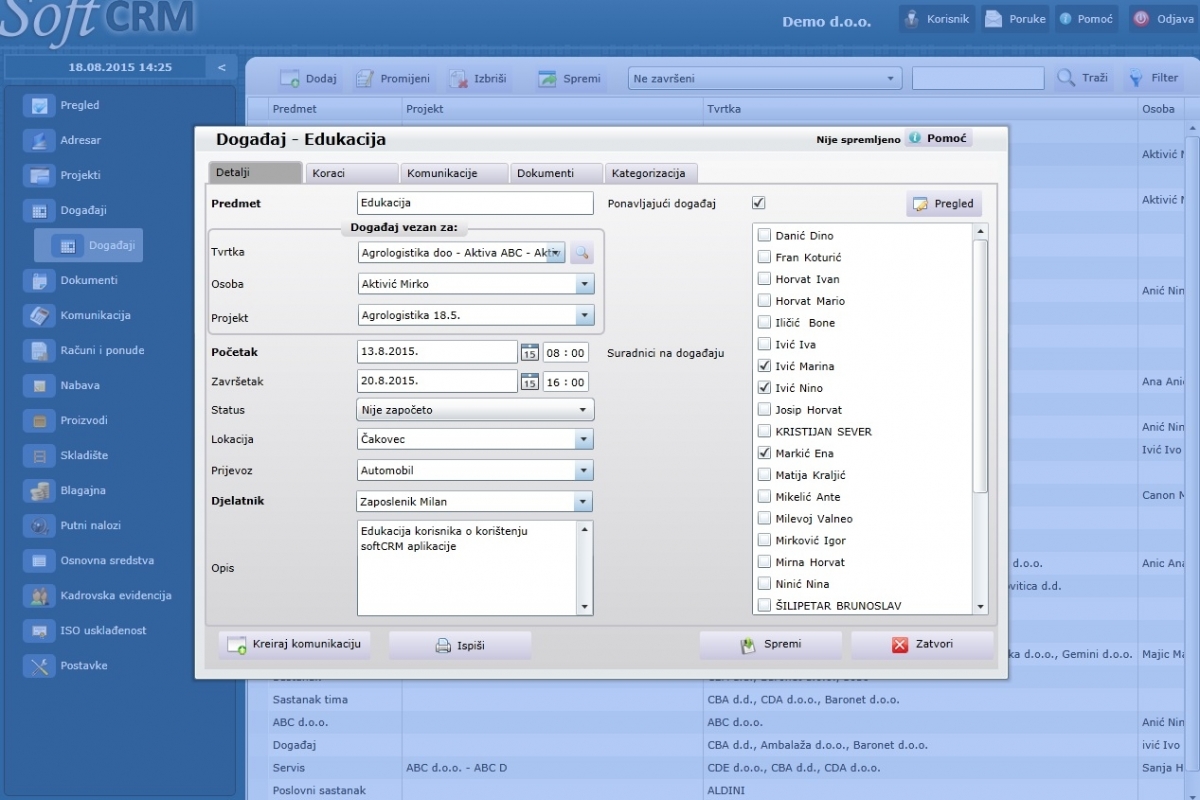Viewport: 1200px width, 800px height.
Task: Open the Adresar sidebar icon
Action: pos(39,141)
